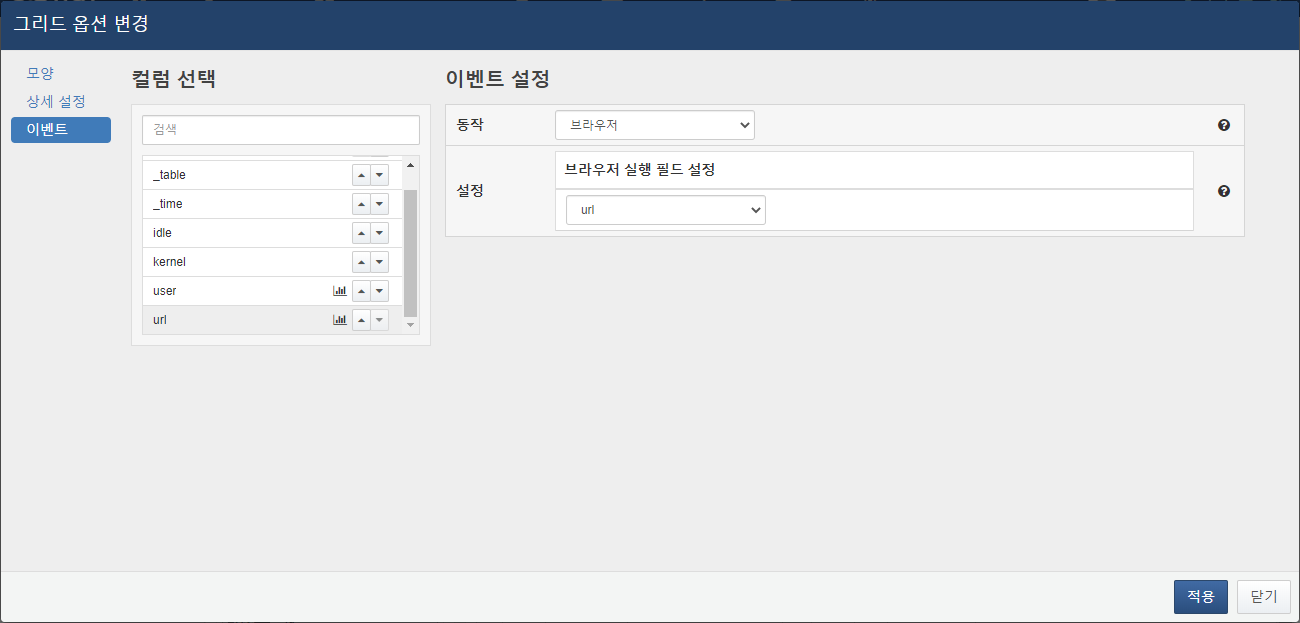Show help for the 설정 row

tap(1224, 191)
